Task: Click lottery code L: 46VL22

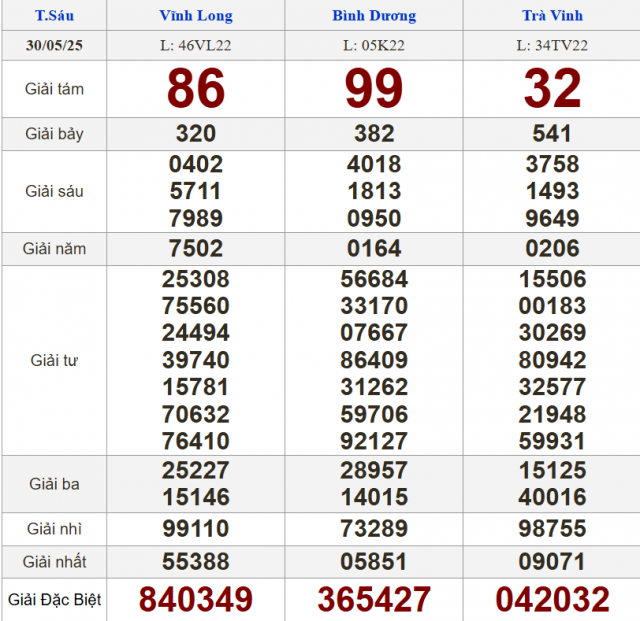Action: pyautogui.click(x=196, y=45)
